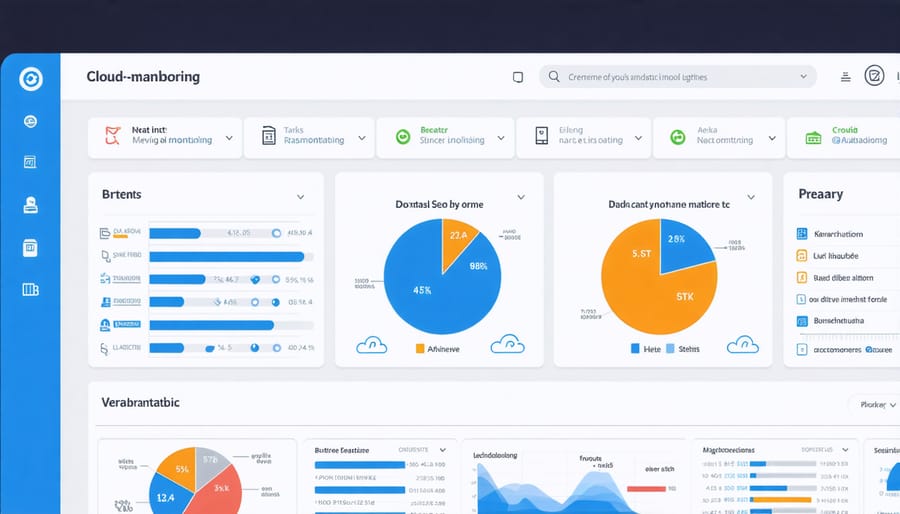Viewport: 900px width, 514px height.
Task: Open the Doxtasl Seo by orme panel chevron
Action: pyautogui.click(x=521, y=197)
